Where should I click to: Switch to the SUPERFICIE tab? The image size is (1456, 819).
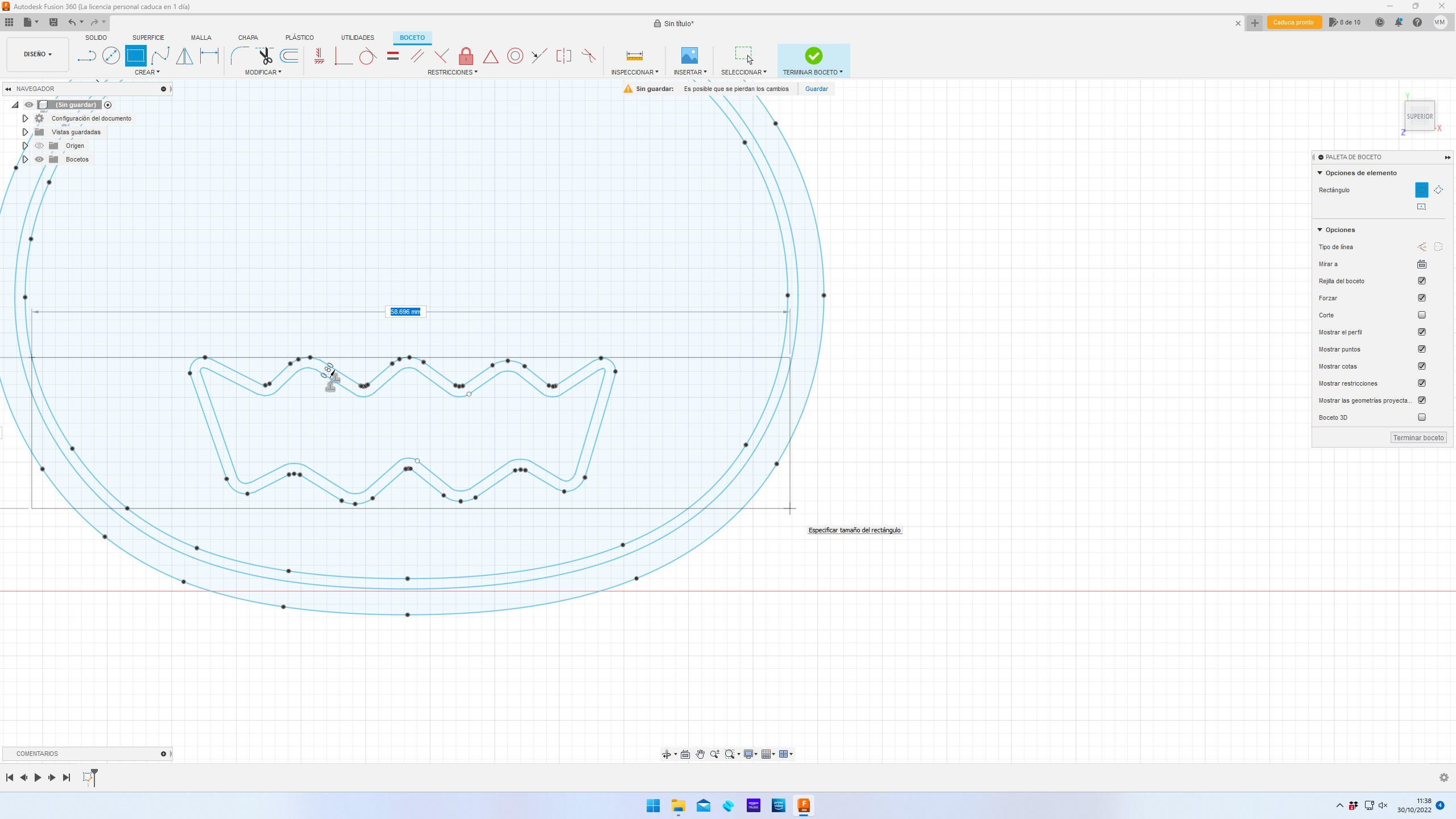[148, 38]
